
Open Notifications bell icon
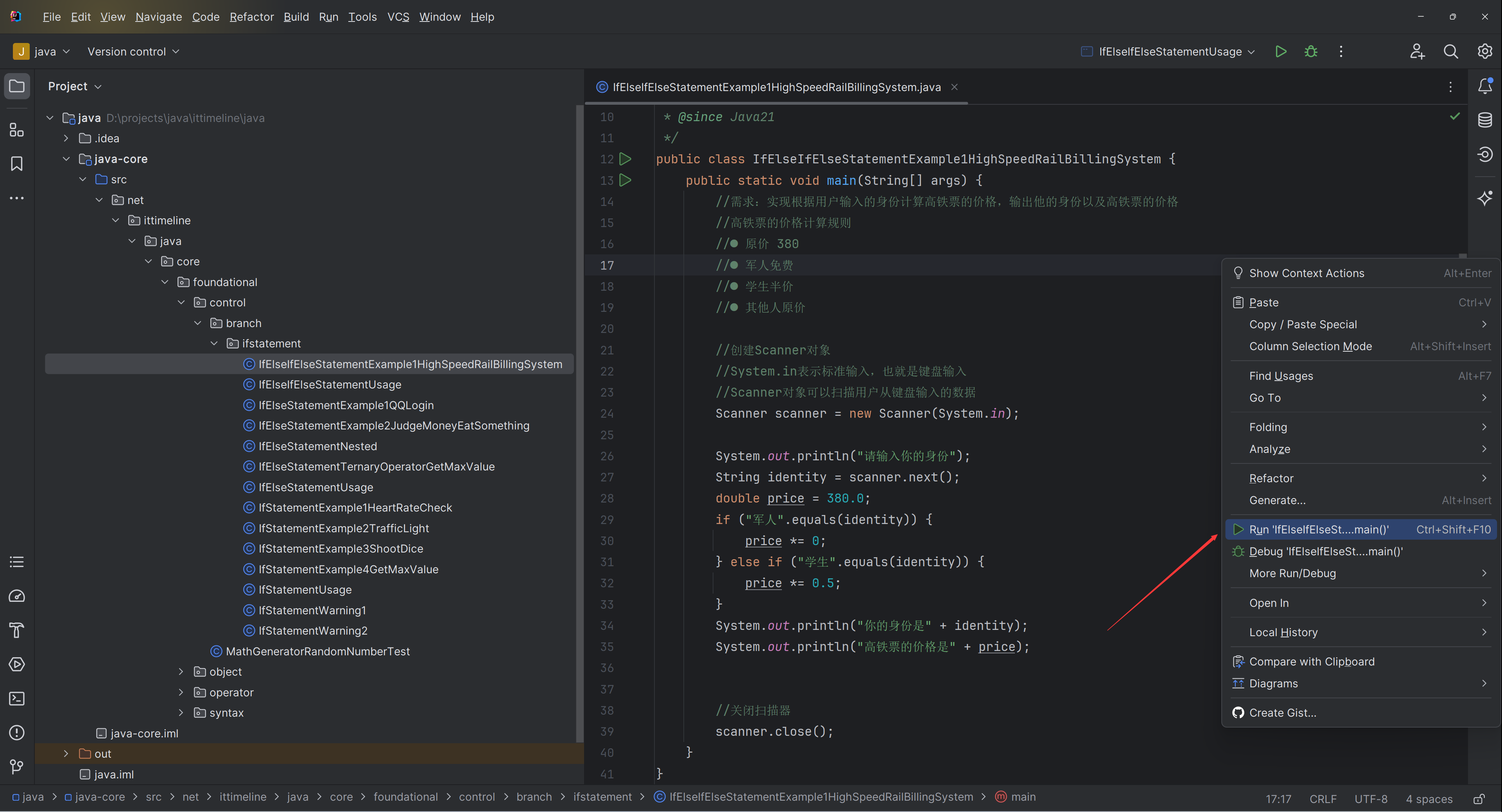pyautogui.click(x=1484, y=86)
